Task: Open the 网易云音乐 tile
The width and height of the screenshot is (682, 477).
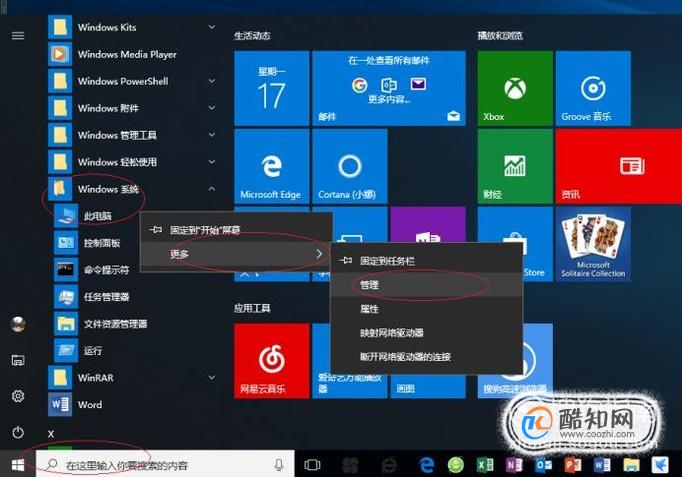Action: tap(272, 360)
